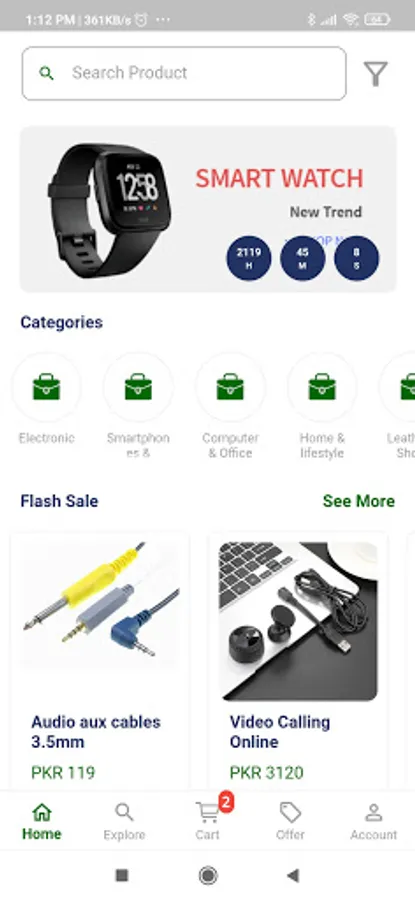Select the Computer & Office category icon
Image resolution: width=415 pixels, height=900 pixels.
point(230,387)
